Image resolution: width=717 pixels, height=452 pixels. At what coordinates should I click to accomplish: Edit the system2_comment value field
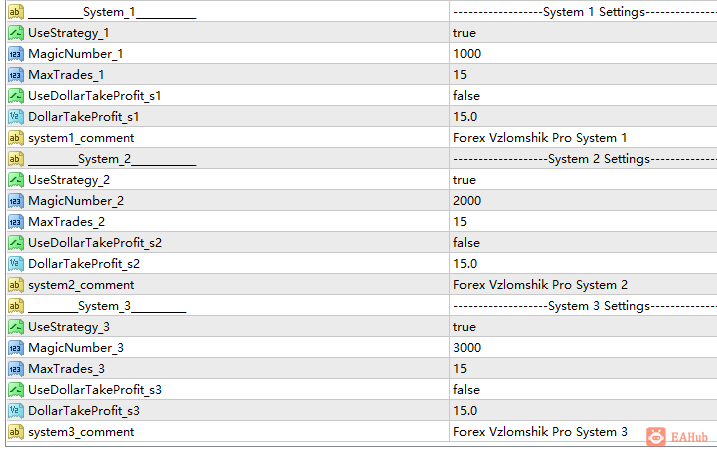(540, 285)
